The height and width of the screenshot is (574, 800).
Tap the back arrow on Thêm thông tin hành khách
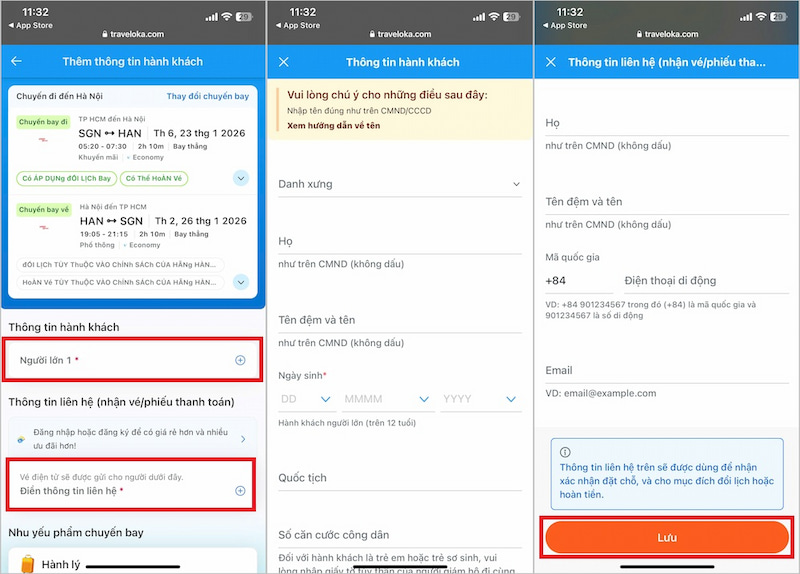point(16,61)
